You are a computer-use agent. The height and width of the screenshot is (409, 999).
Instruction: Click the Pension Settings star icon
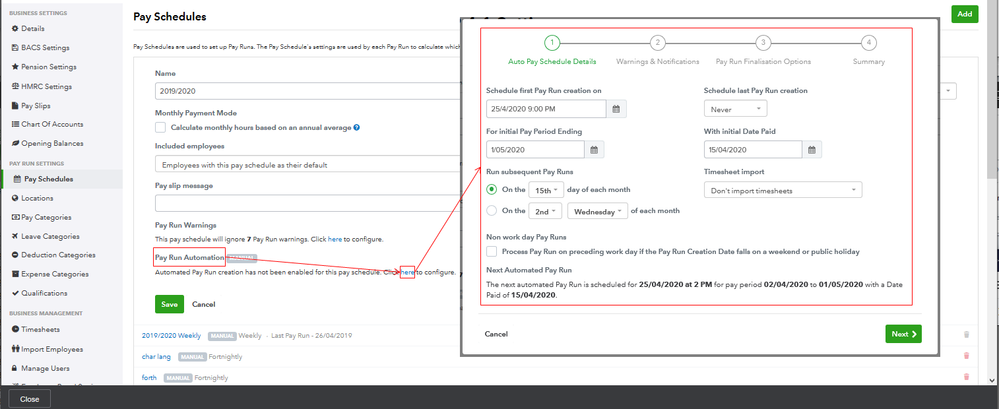coord(15,67)
